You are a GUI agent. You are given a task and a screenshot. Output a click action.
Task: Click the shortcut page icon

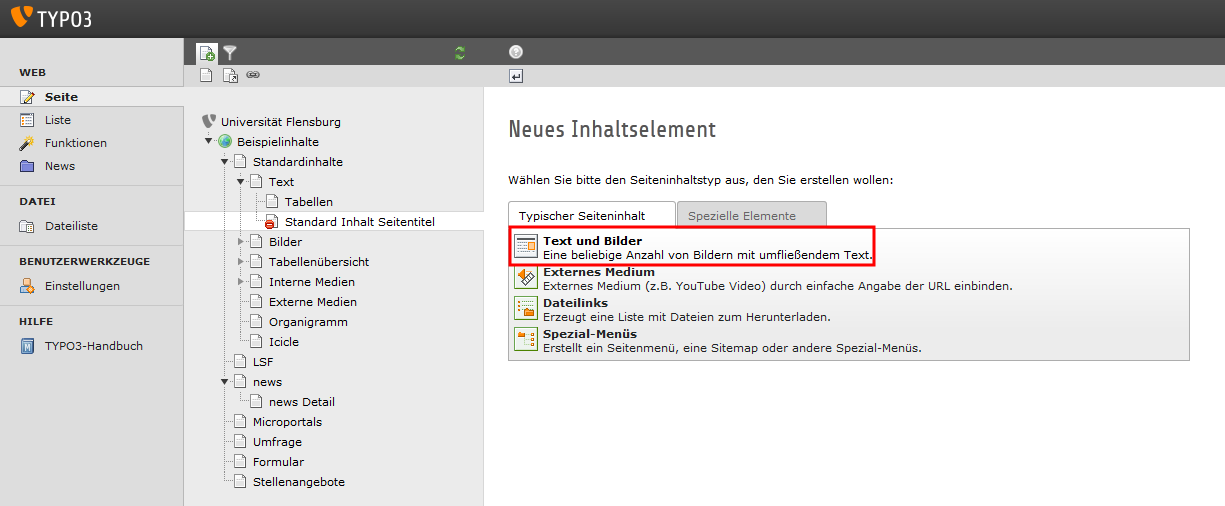pos(230,75)
